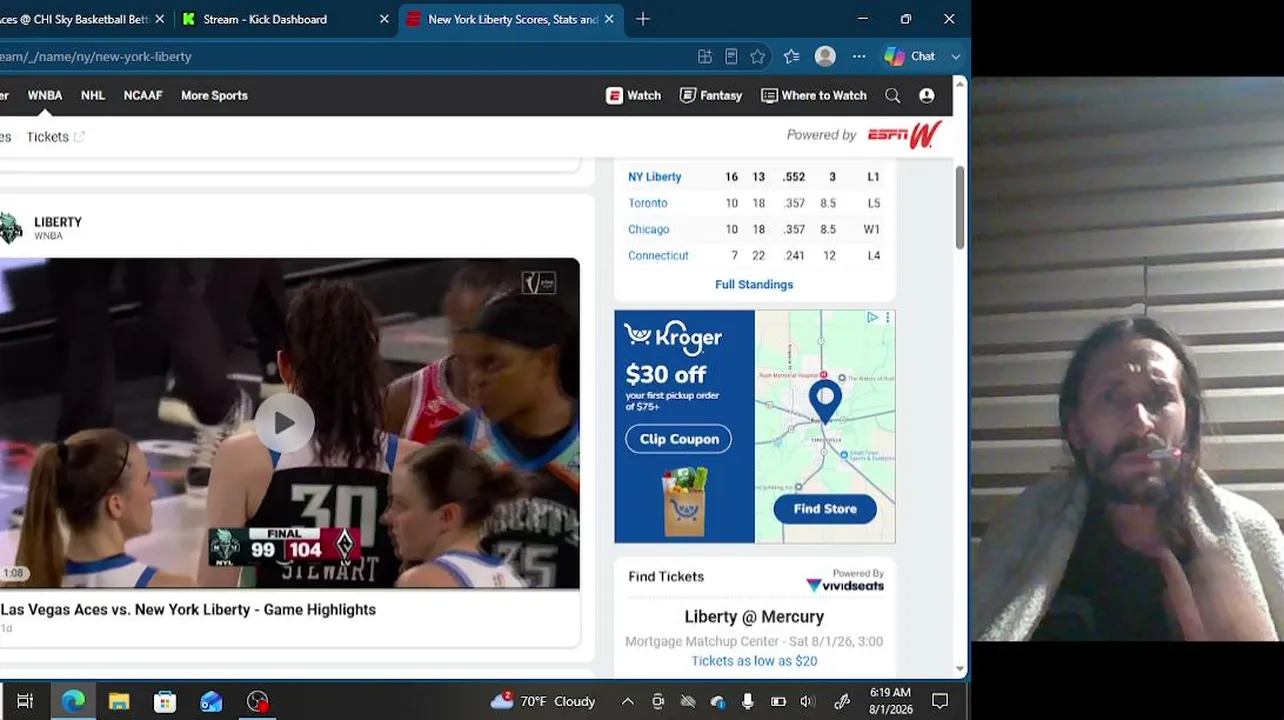The image size is (1284, 720).
Task: Click the Kroger Find Store button
Action: pos(825,509)
